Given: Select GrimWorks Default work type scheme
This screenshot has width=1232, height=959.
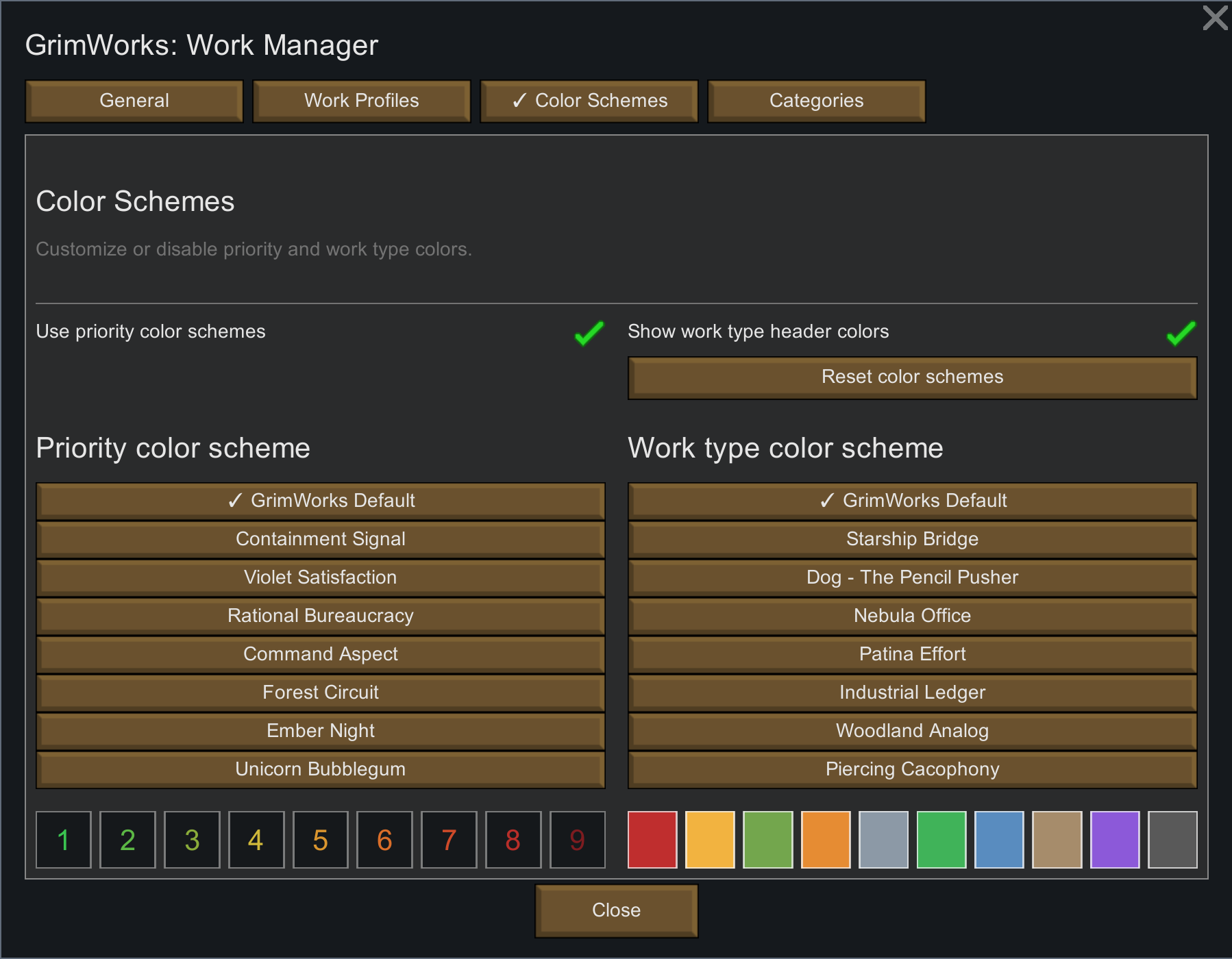Looking at the screenshot, I should (913, 501).
